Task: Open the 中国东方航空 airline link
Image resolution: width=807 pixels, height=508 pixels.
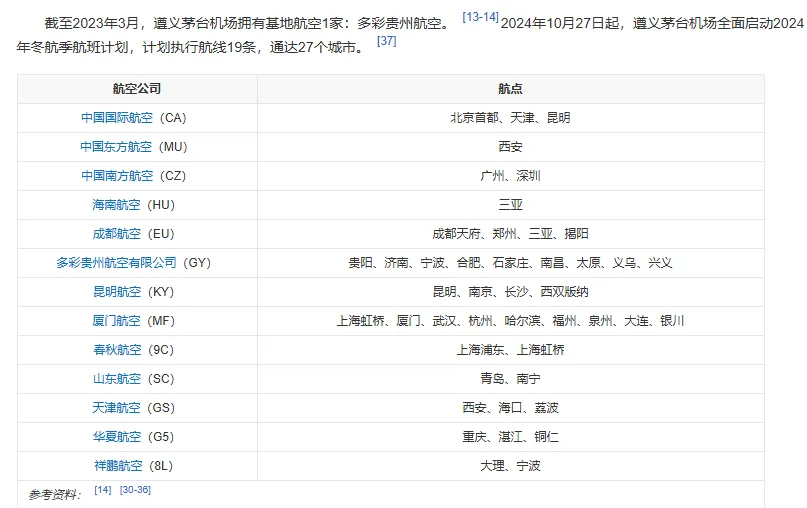Action: [116, 147]
